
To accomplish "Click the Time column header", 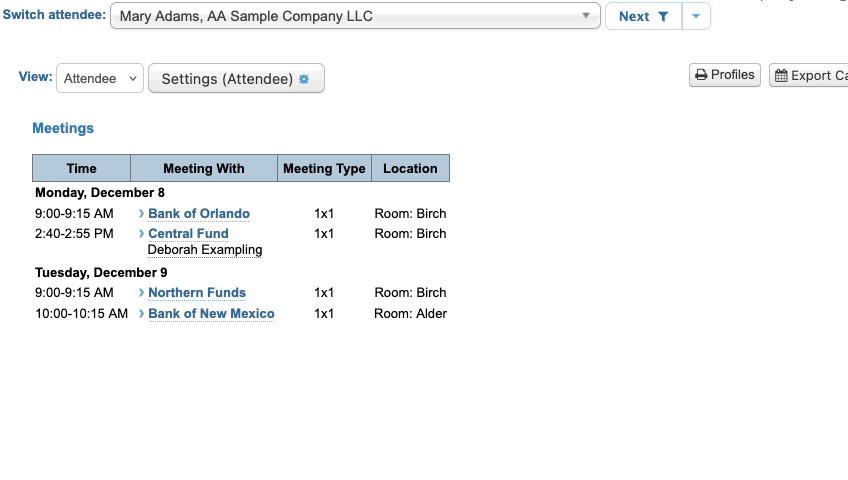I will [x=81, y=168].
